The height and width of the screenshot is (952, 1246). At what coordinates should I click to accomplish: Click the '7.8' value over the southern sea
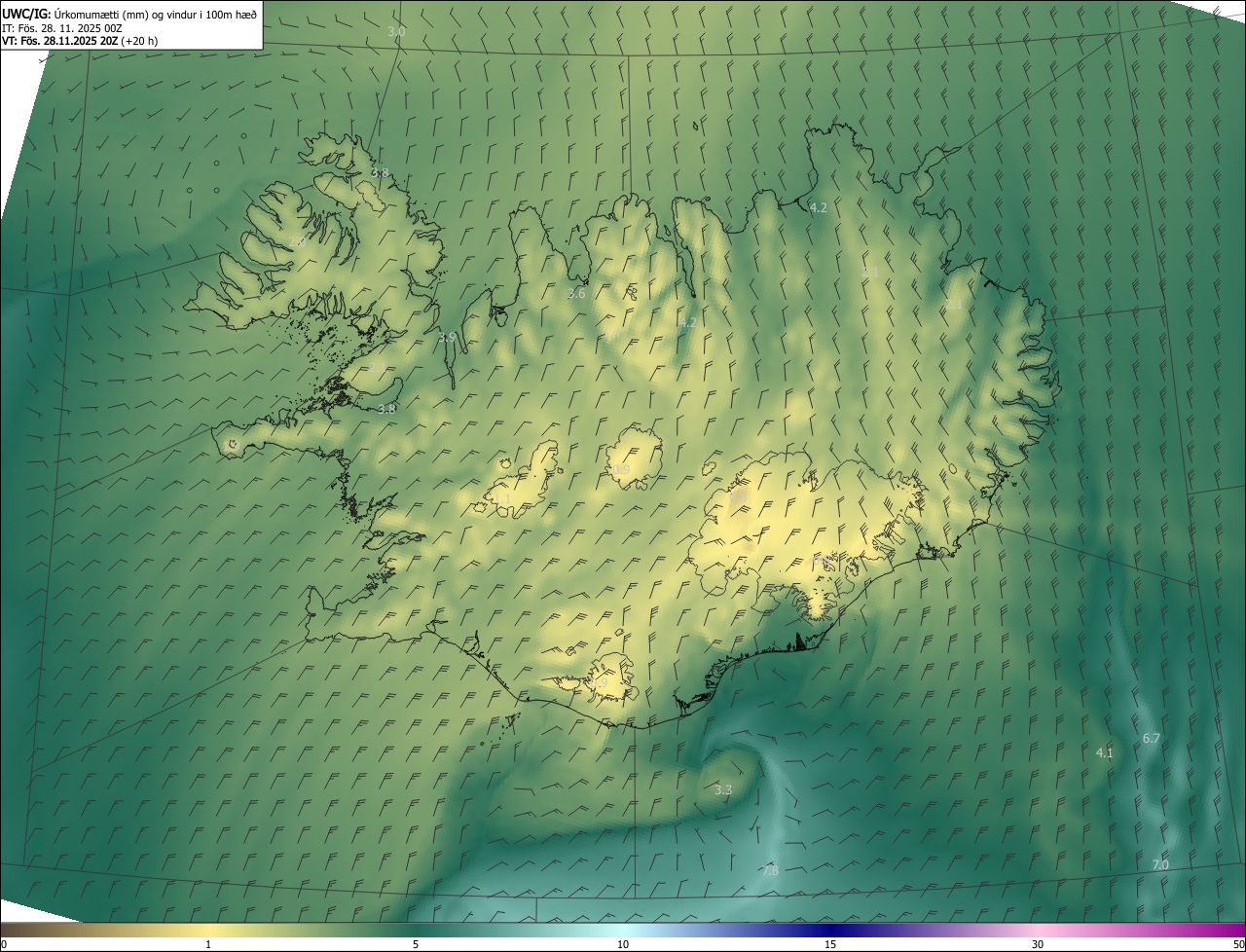(770, 870)
